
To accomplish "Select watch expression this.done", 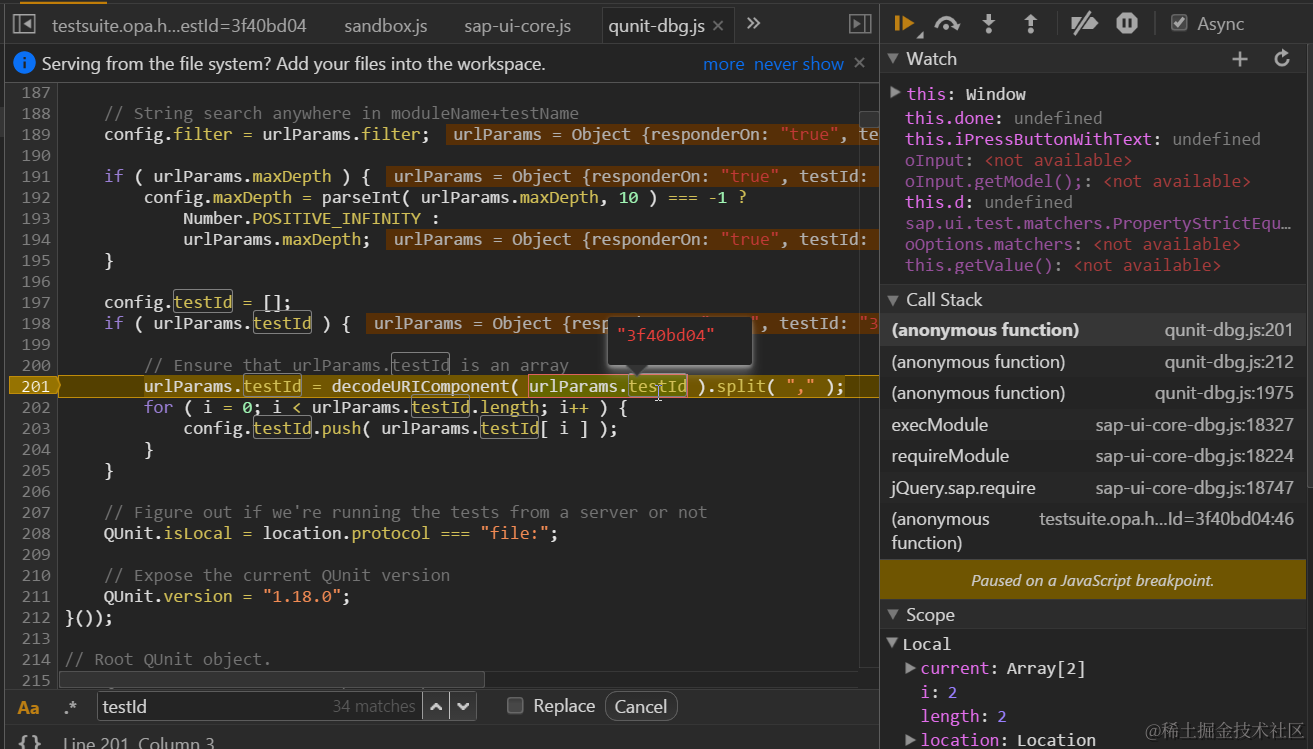I will pos(1004,118).
